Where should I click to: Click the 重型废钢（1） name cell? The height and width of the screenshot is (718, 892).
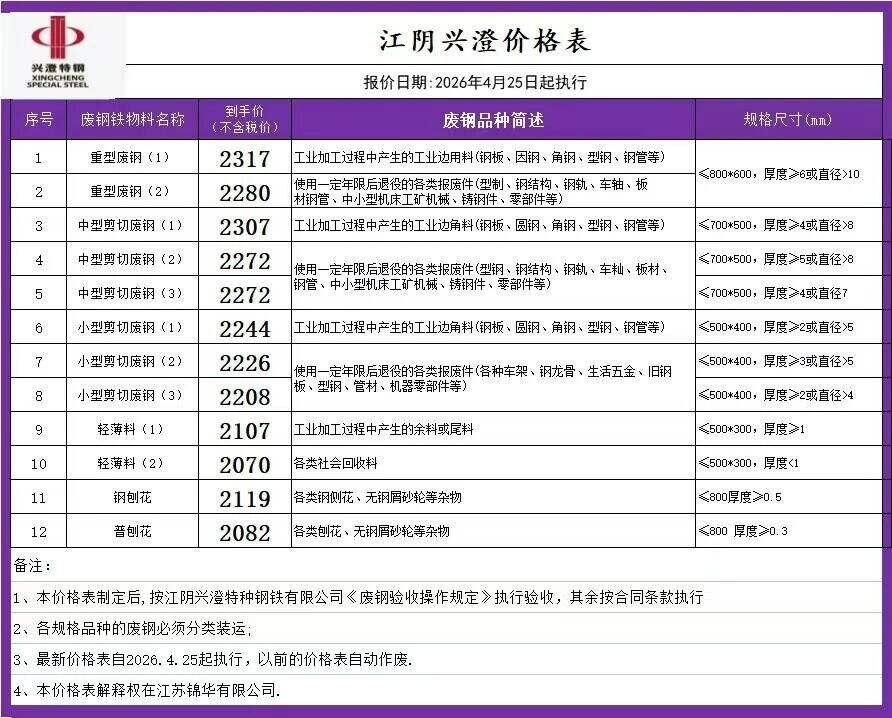132,158
